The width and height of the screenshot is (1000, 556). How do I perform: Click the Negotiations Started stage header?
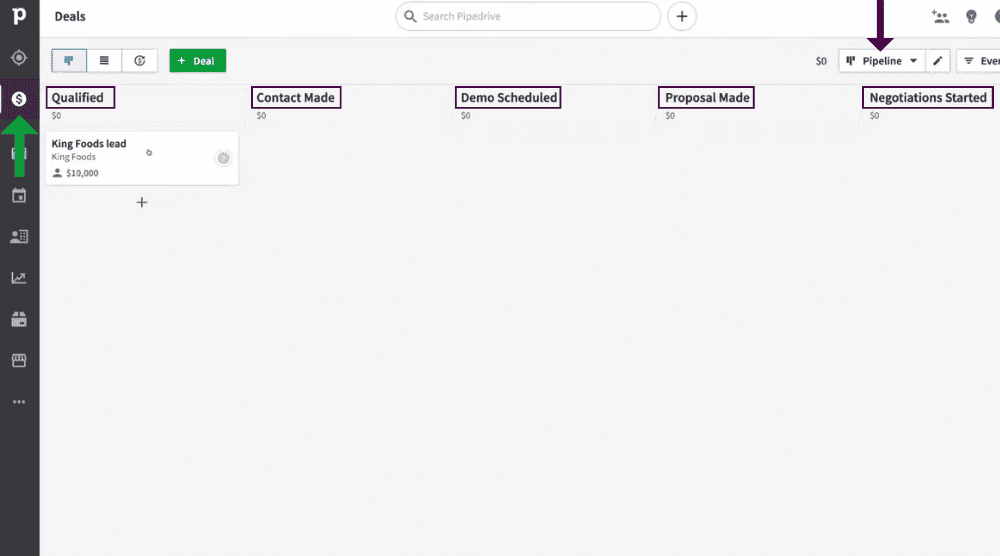(928, 98)
